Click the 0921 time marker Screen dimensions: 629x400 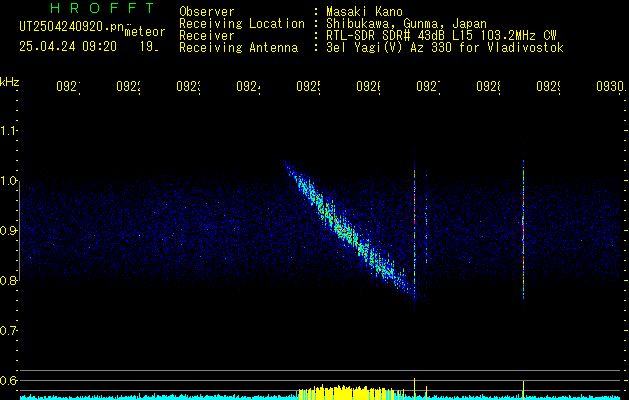click(x=68, y=87)
